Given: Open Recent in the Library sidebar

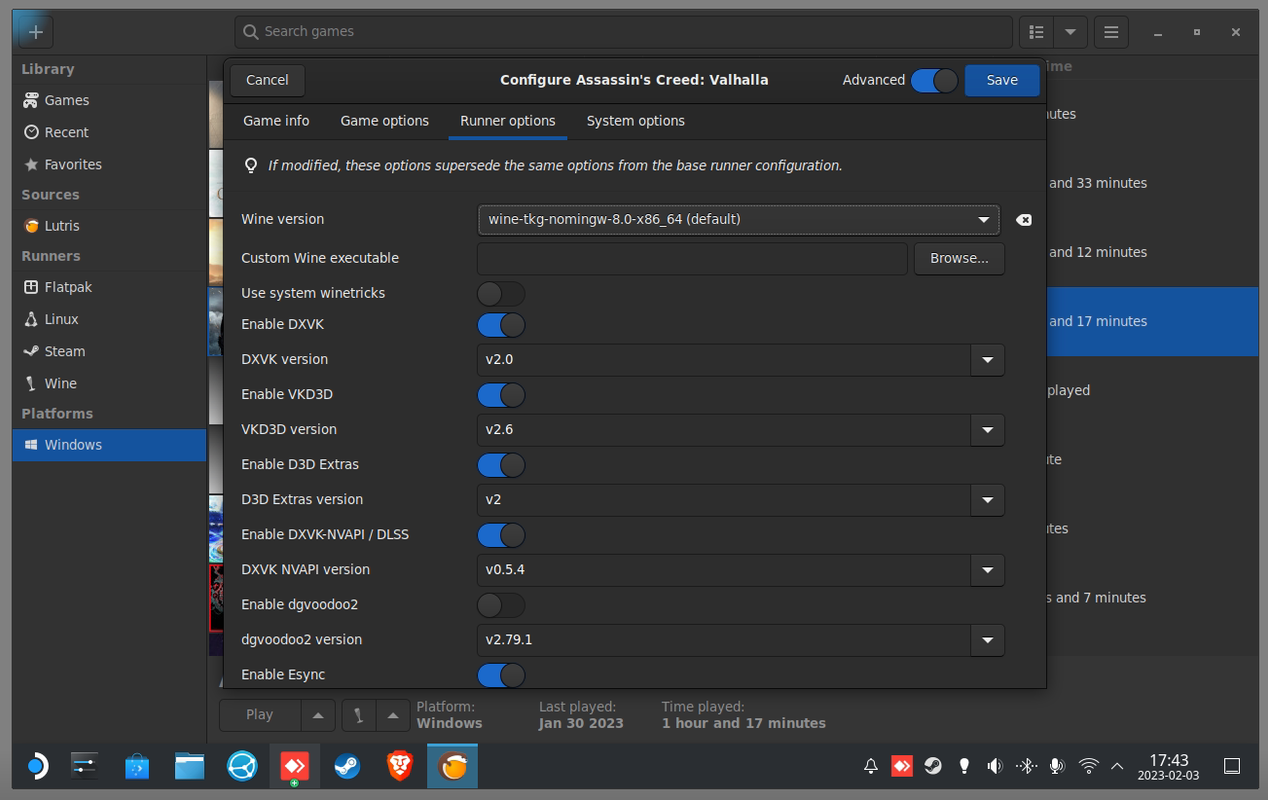Looking at the screenshot, I should 109,132.
